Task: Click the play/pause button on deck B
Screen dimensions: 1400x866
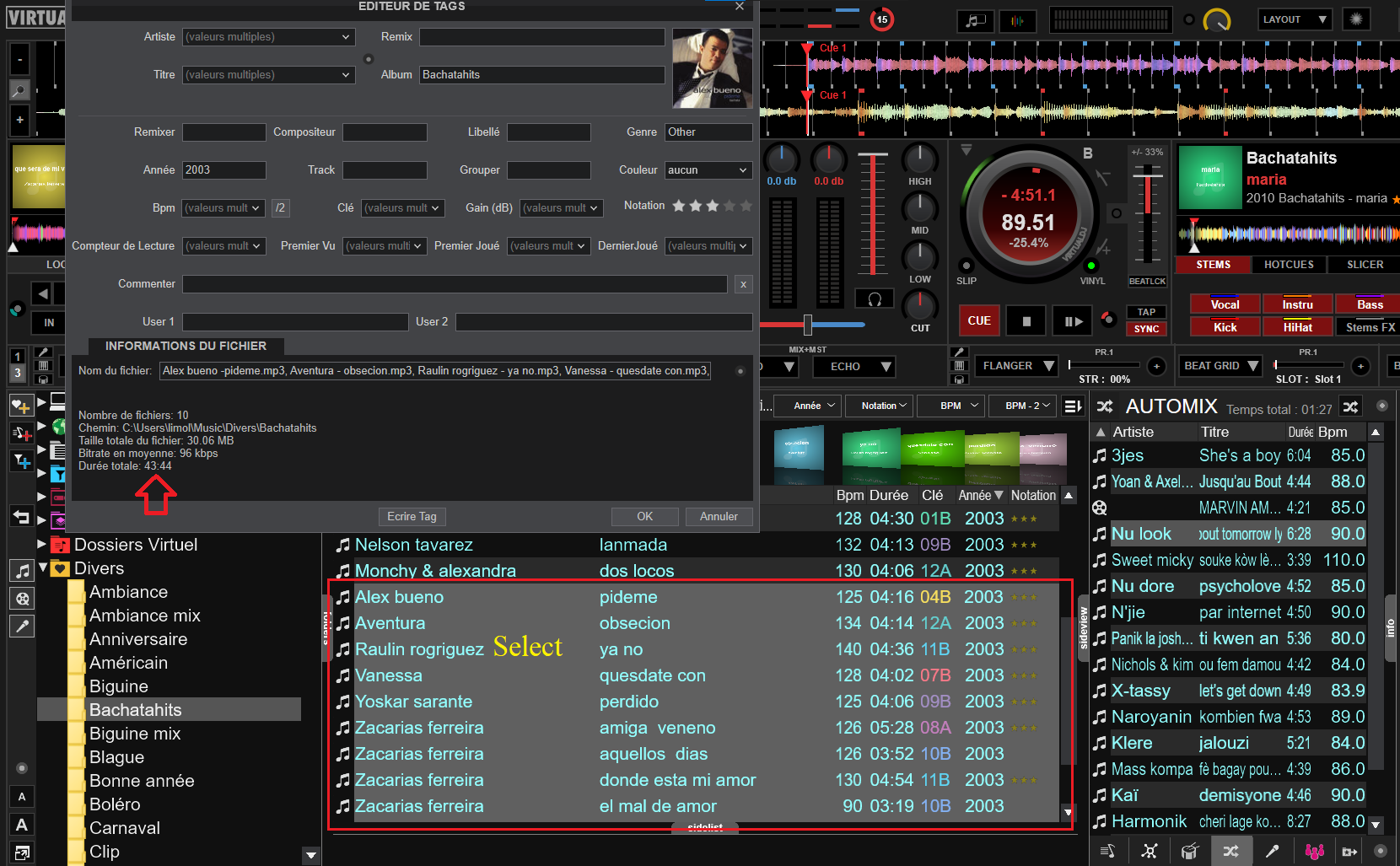Action: coord(1073,321)
